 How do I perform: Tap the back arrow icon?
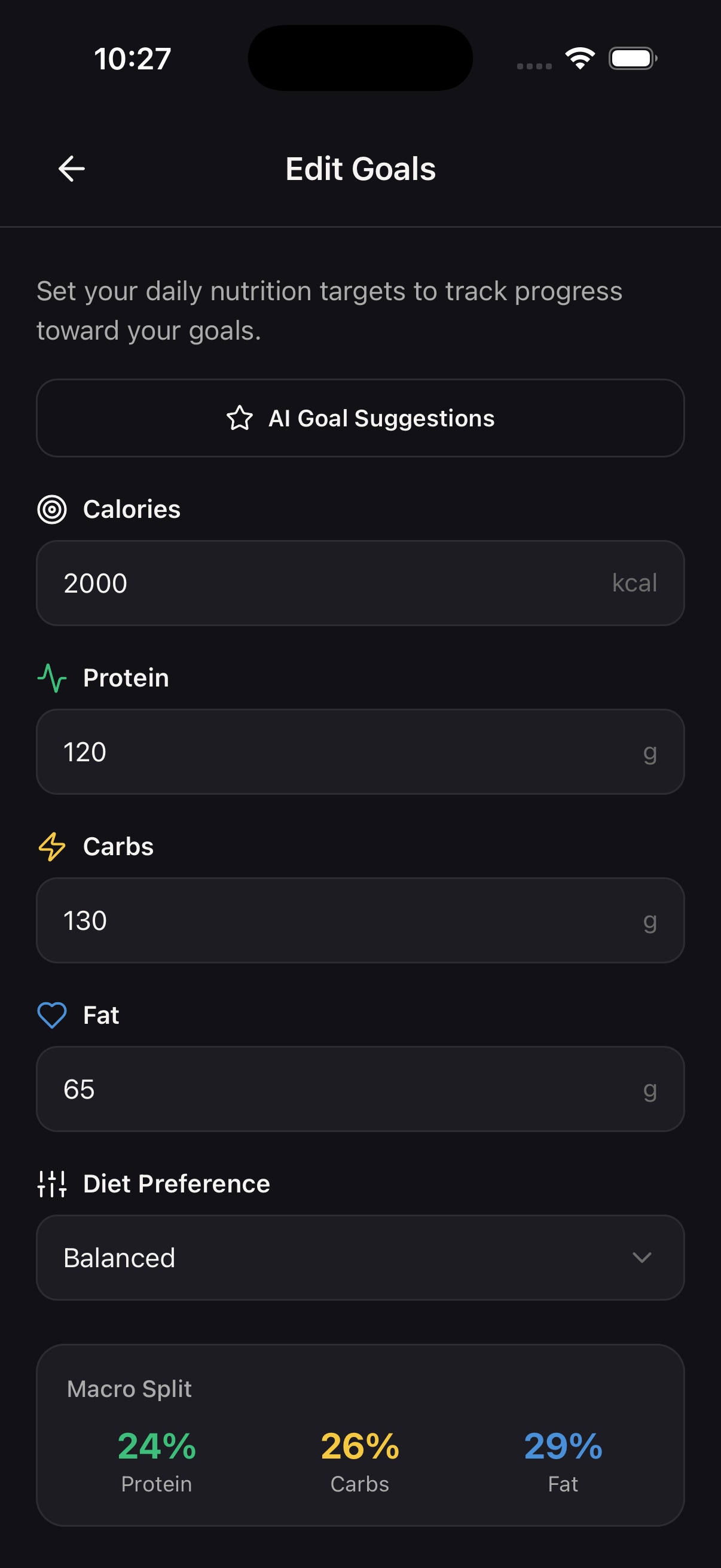[71, 169]
